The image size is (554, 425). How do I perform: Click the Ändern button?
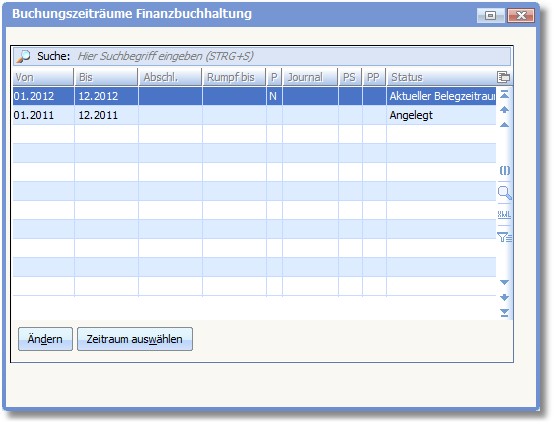click(45, 339)
